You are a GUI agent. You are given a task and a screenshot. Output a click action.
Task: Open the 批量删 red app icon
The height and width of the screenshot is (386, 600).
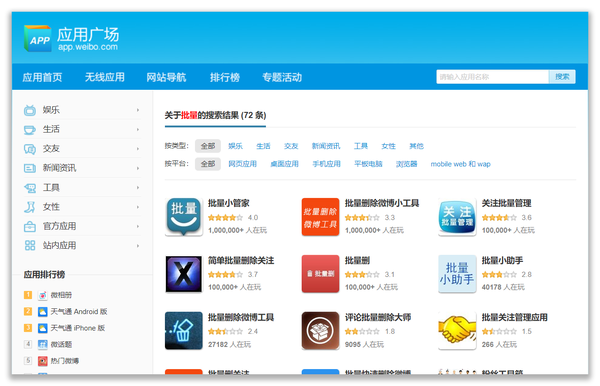tap(320, 274)
